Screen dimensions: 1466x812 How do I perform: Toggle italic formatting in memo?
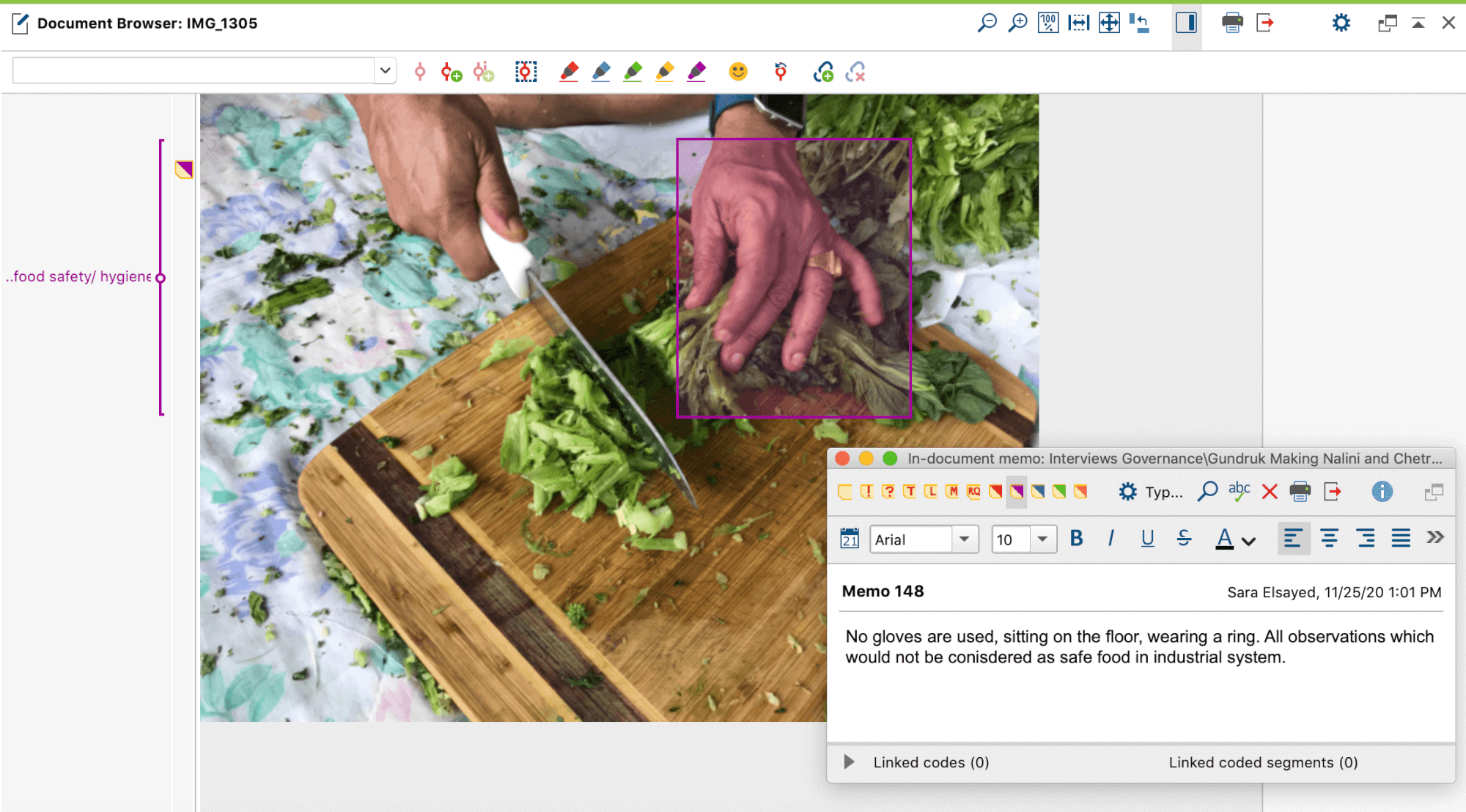click(x=1111, y=539)
